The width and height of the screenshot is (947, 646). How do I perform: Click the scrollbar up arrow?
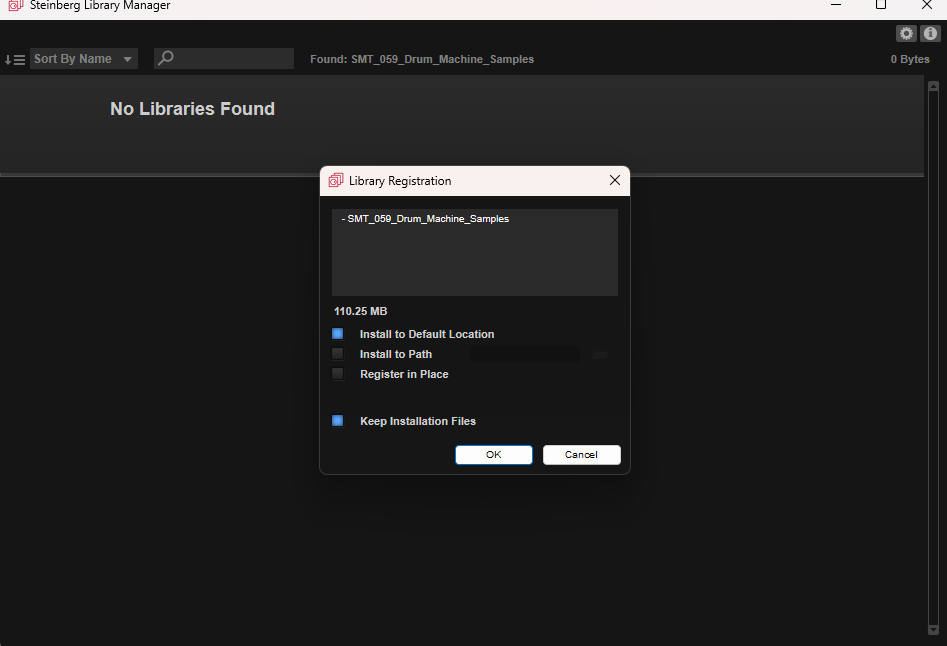point(933,87)
